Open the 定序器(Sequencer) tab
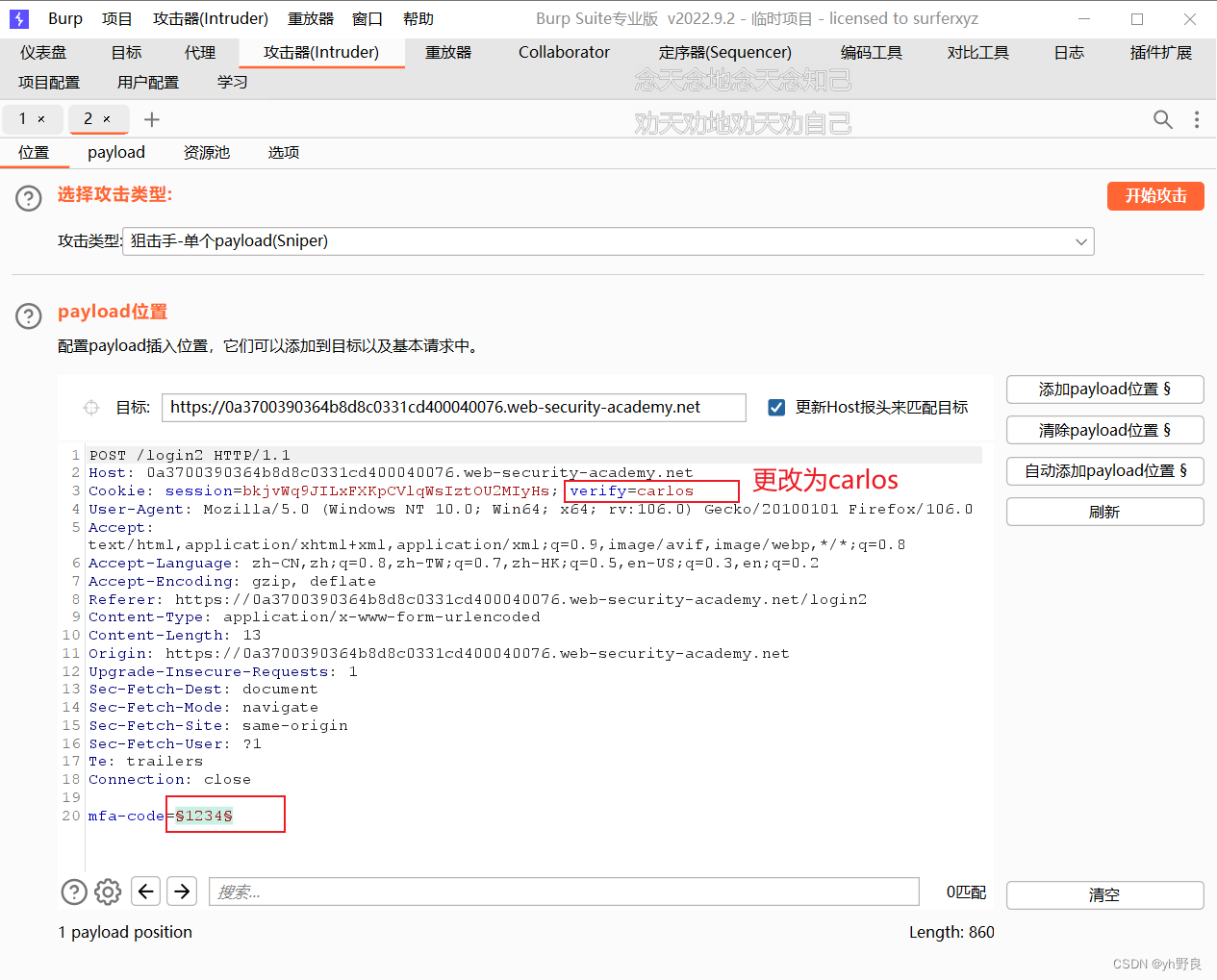The height and width of the screenshot is (980, 1217). [725, 53]
